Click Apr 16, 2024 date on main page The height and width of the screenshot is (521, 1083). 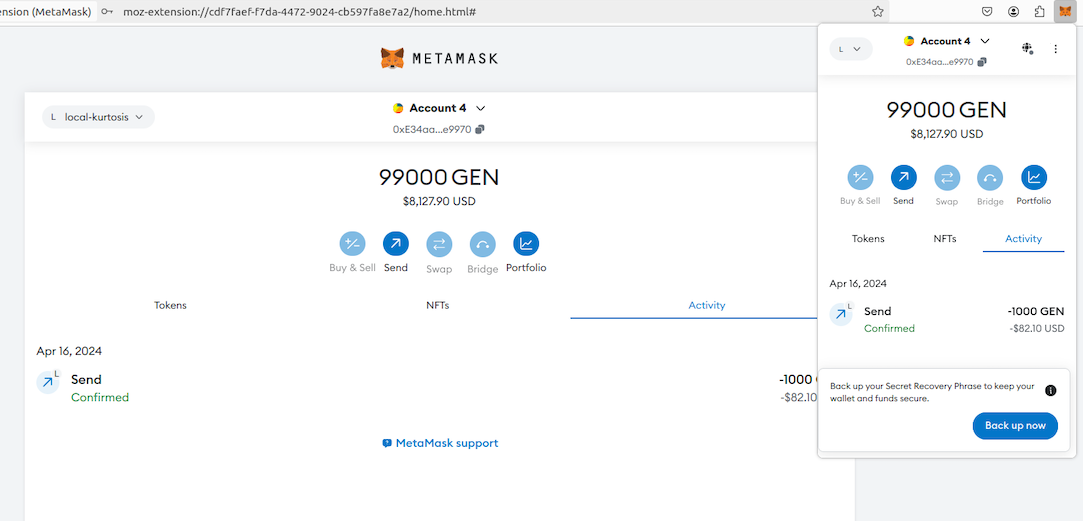(x=69, y=351)
